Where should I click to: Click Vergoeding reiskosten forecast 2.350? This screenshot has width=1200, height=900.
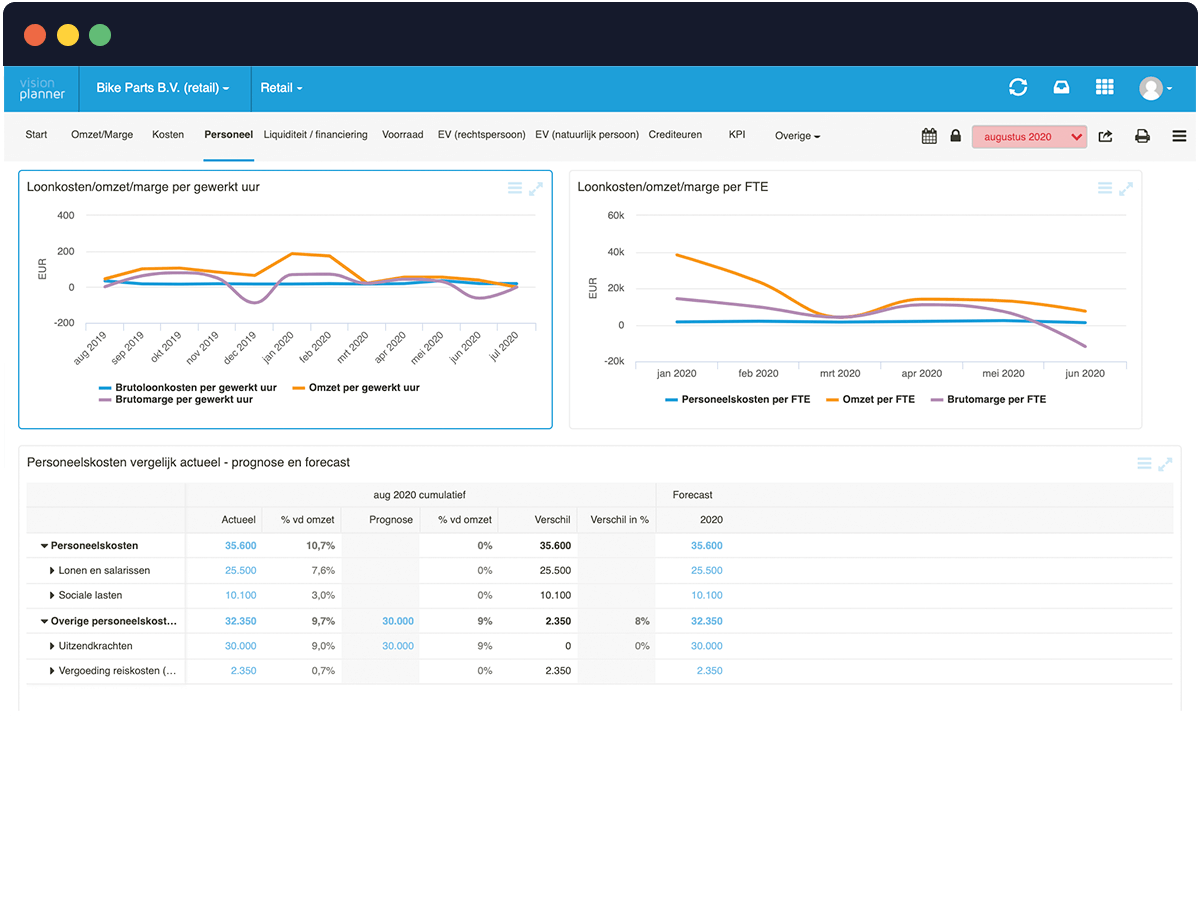point(710,671)
